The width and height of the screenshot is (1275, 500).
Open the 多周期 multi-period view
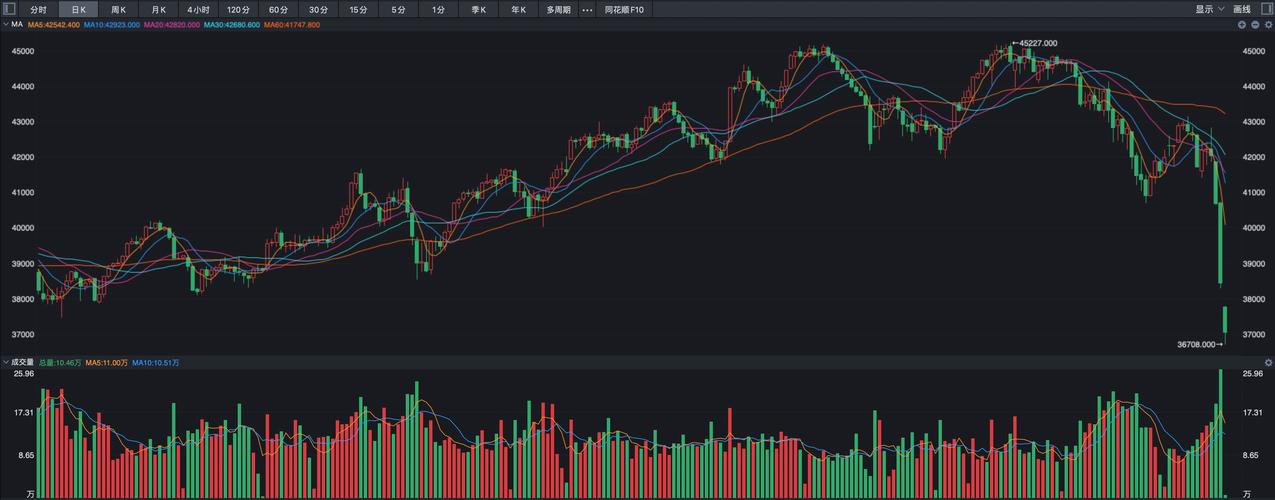pyautogui.click(x=558, y=10)
